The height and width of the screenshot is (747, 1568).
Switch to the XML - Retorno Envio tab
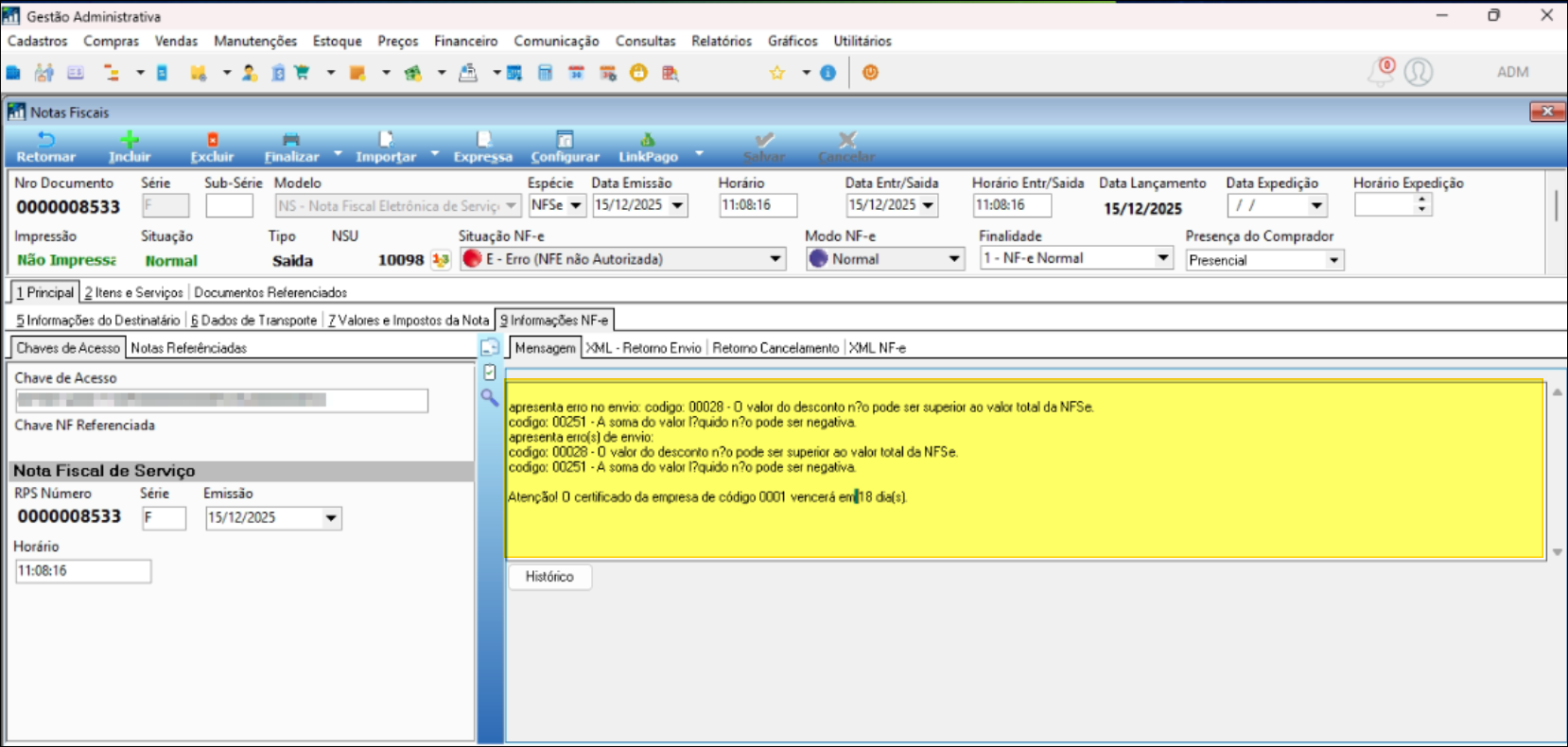[643, 348]
